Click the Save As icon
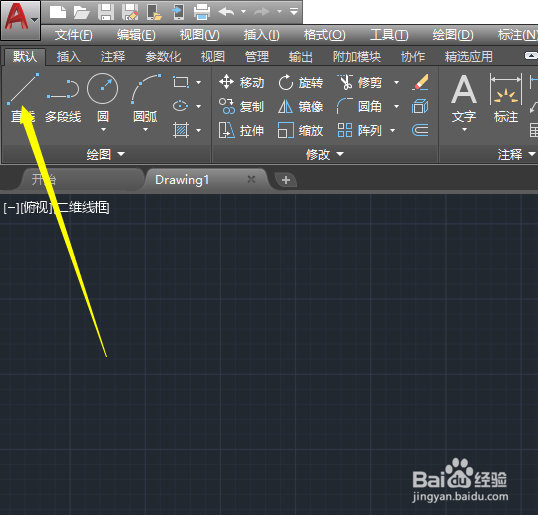This screenshot has width=538, height=515. pos(130,12)
